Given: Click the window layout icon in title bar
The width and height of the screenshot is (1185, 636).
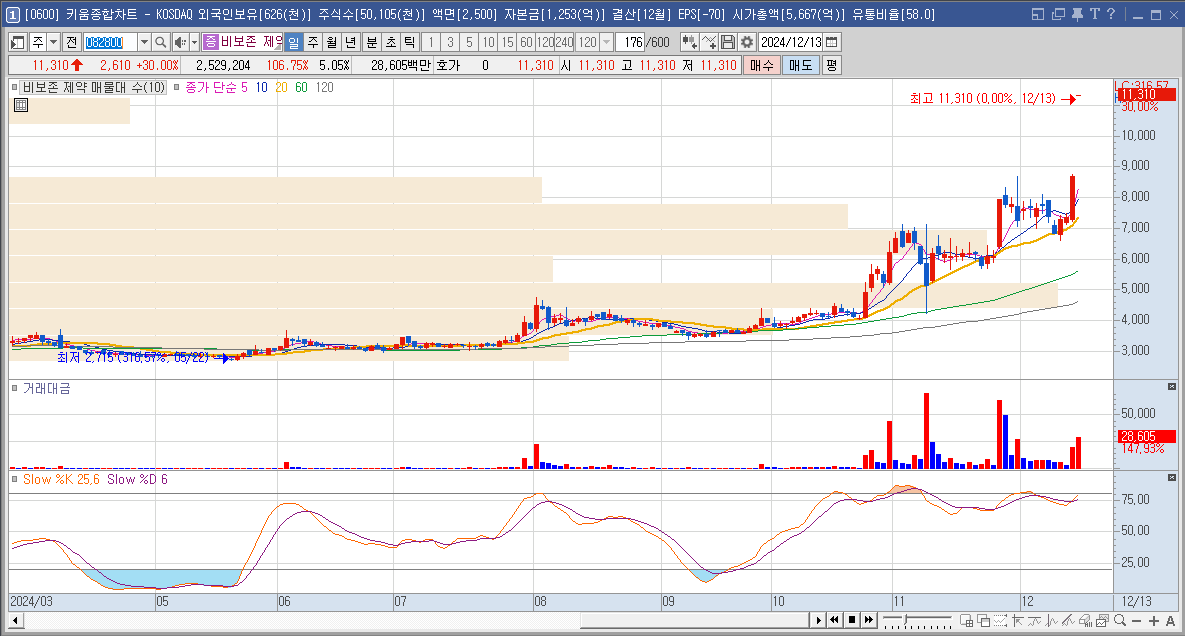Looking at the screenshot, I should click(1038, 14).
